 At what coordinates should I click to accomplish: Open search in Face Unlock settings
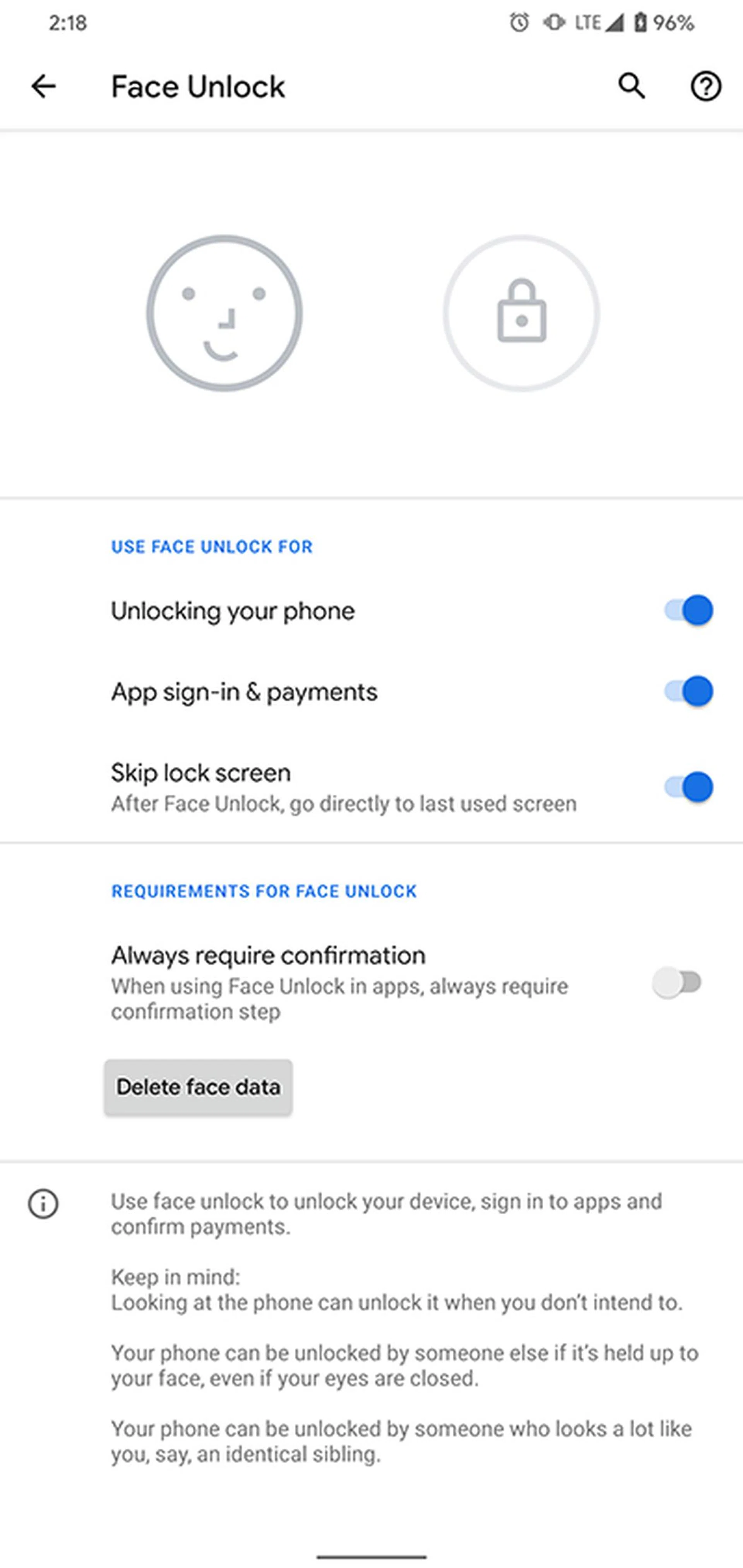(x=632, y=86)
